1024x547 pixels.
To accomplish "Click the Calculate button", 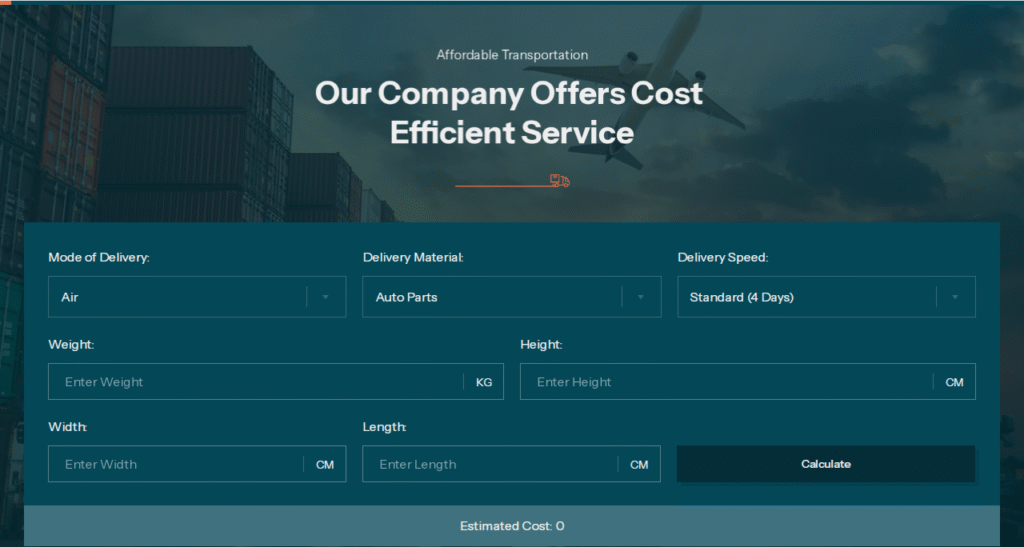I will tap(826, 464).
